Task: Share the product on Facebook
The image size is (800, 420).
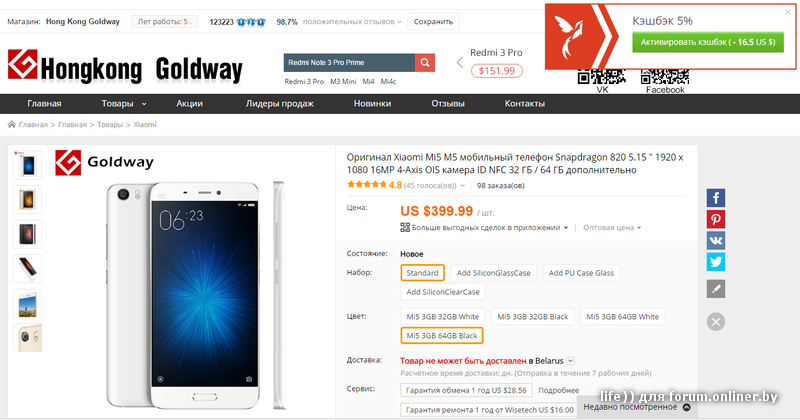Action: coord(716,198)
